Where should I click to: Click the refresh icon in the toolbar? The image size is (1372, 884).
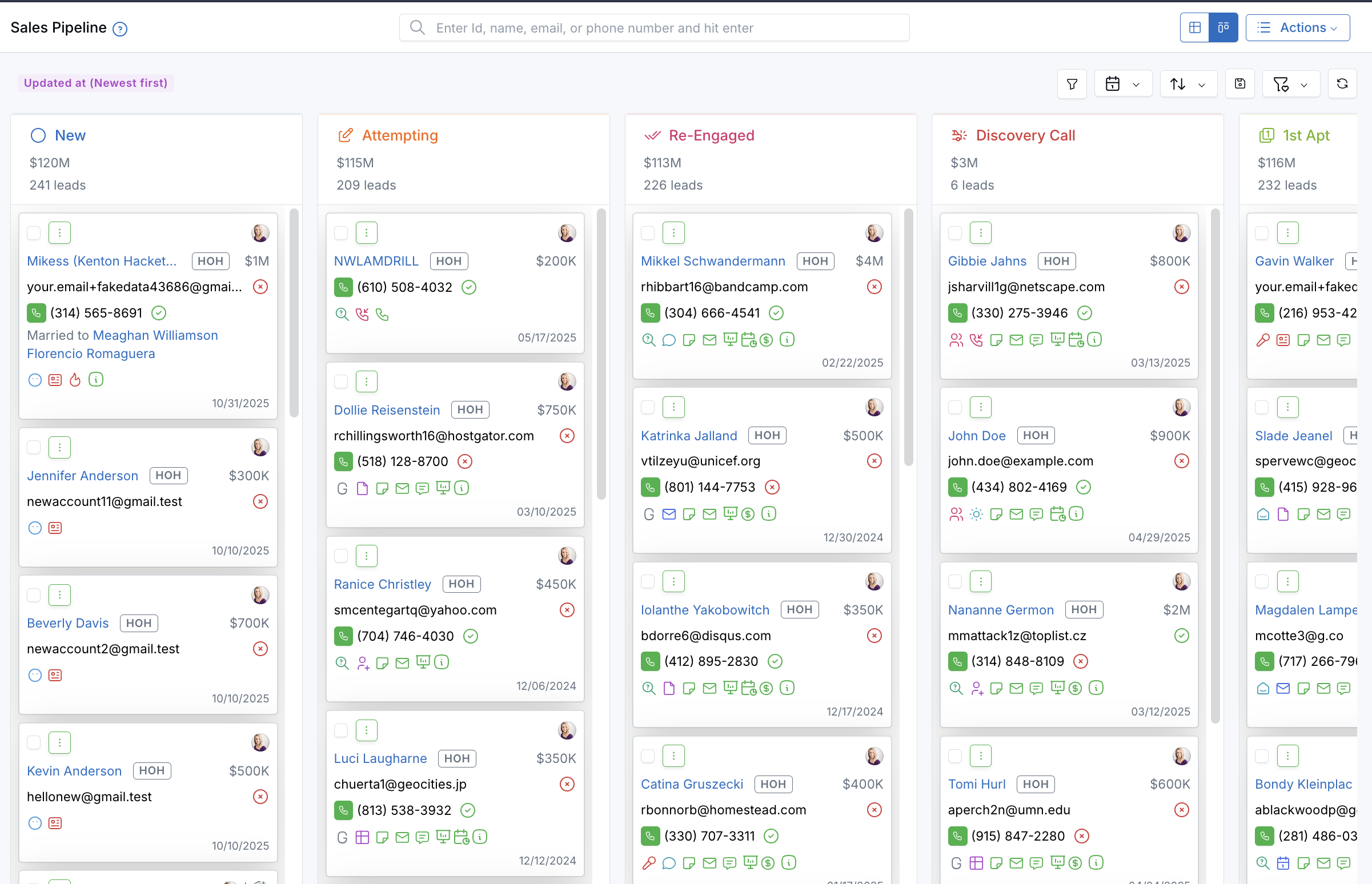[1342, 84]
